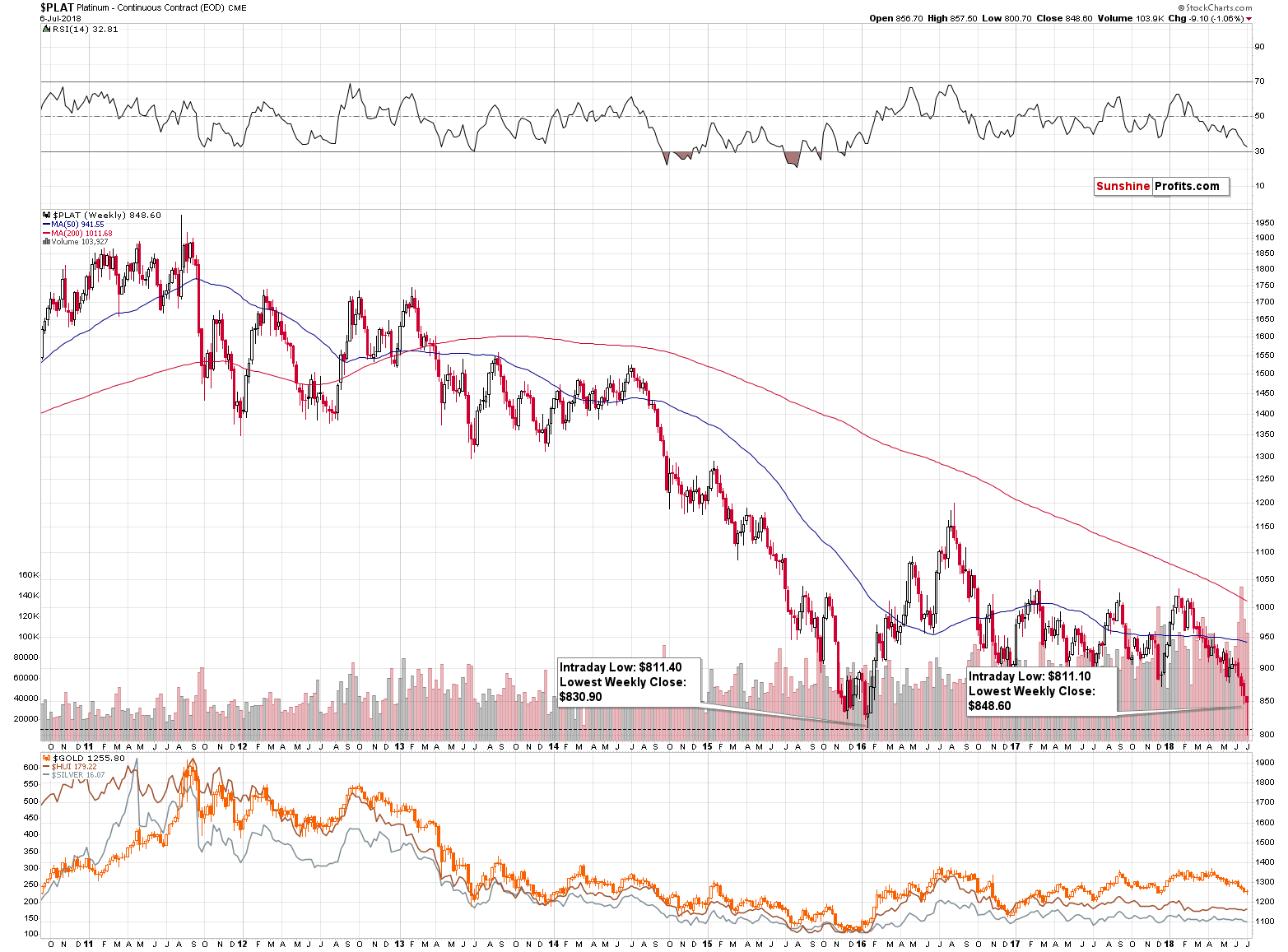This screenshot has height=952, width=1288.
Task: Click the red line swatch beside MA(200)
Action: click(46, 234)
